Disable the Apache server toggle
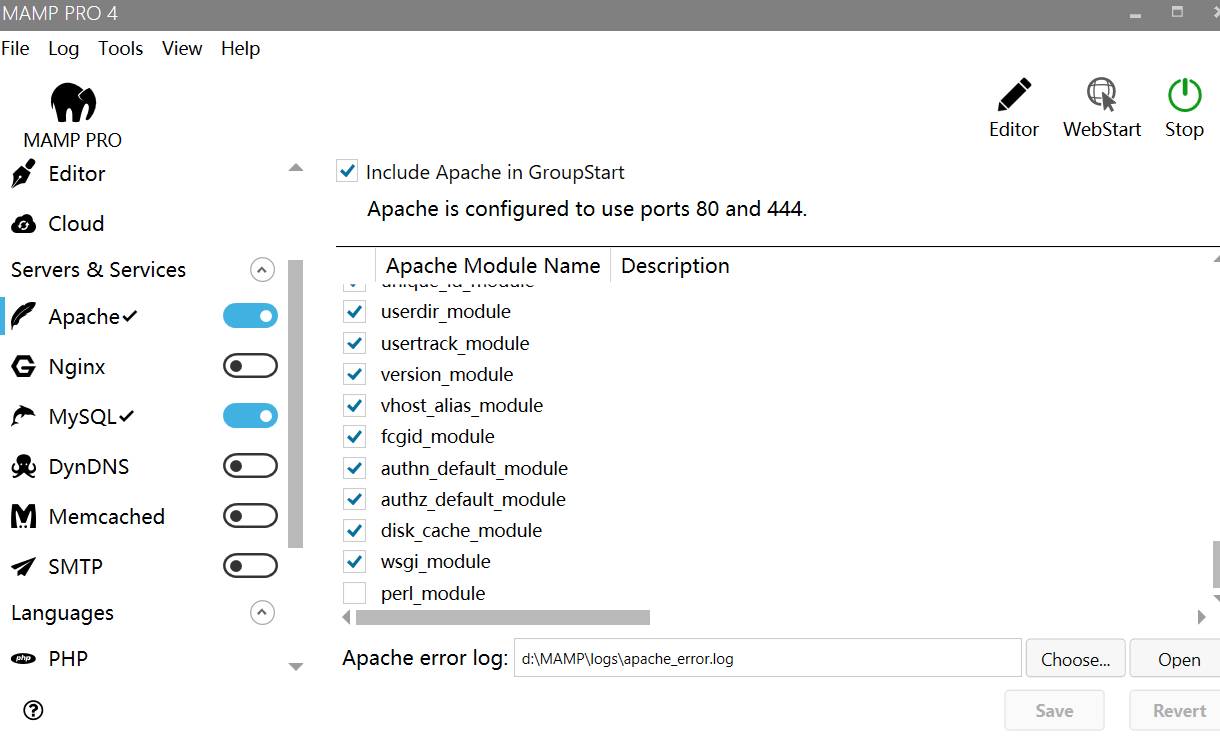Screen dimensions: 1220x739 [250, 315]
